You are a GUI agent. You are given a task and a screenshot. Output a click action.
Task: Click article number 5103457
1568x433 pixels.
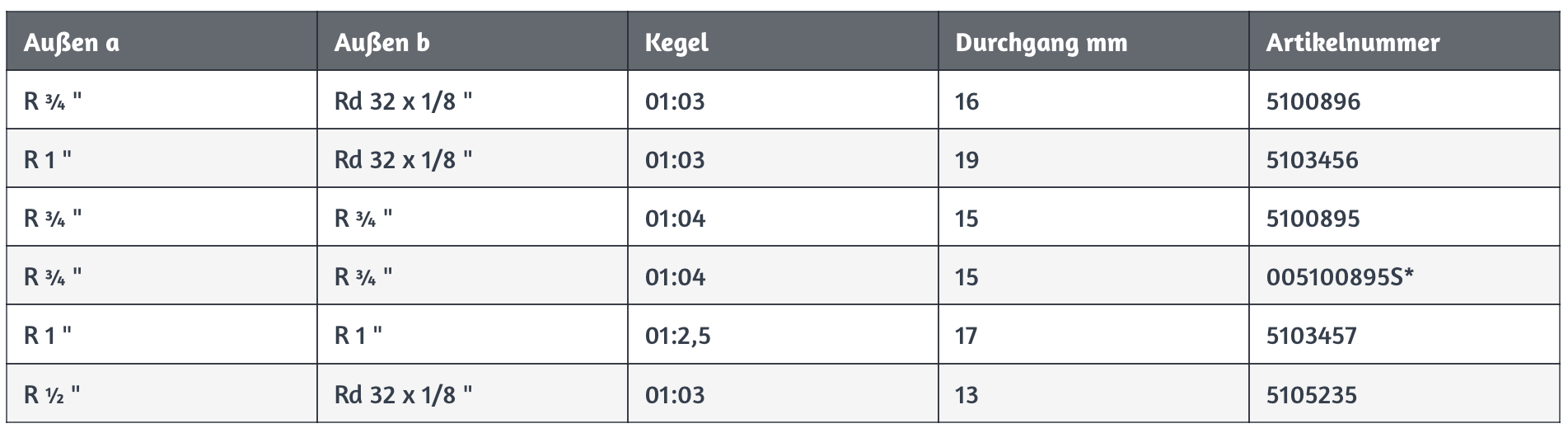coord(1312,336)
